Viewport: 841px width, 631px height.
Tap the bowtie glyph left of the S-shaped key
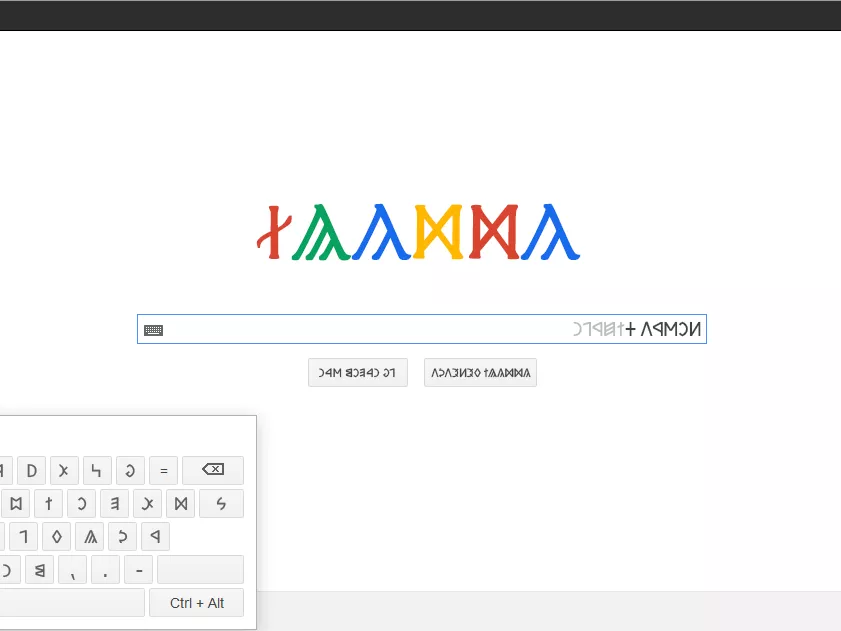[x=180, y=503]
